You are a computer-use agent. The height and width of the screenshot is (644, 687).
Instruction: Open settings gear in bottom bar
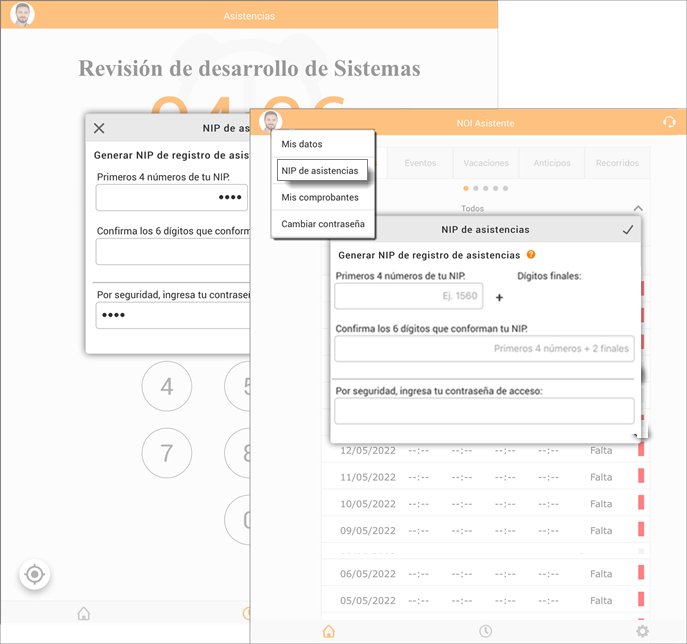642,631
